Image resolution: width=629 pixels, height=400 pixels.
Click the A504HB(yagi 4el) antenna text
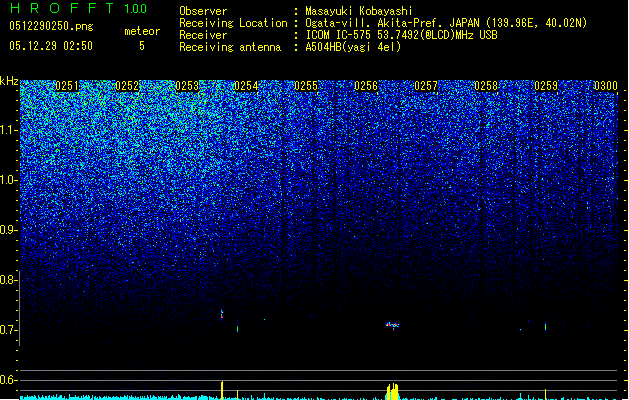[x=353, y=47]
